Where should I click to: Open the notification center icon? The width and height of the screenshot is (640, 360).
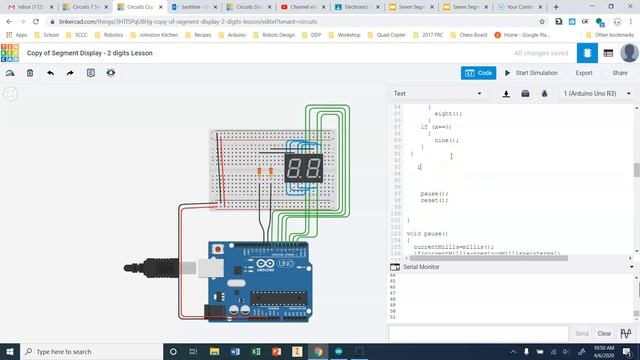627,351
